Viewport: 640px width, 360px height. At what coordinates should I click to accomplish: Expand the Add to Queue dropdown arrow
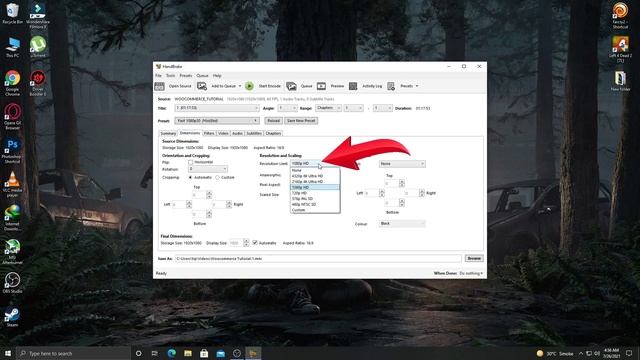click(x=240, y=86)
